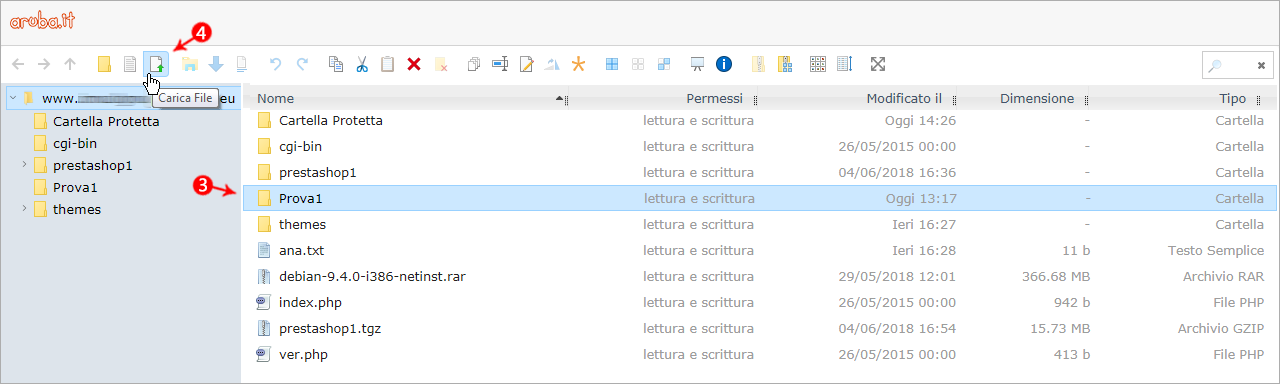Click the copy files icon
The width and height of the screenshot is (1280, 384).
(336, 64)
